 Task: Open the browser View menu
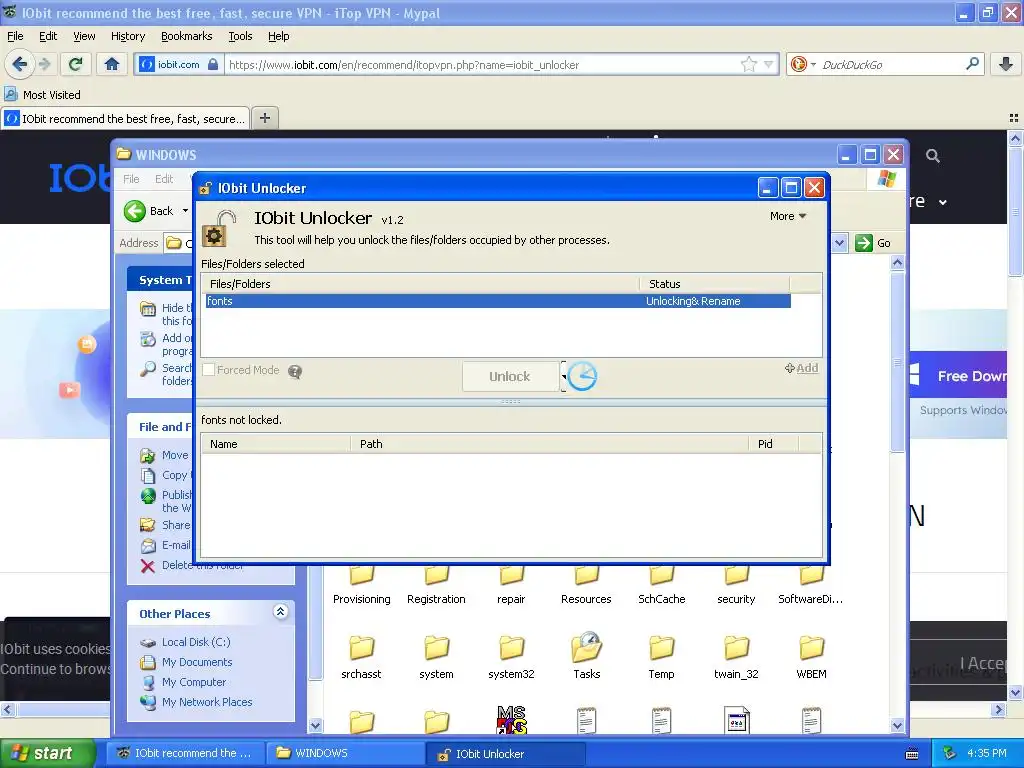tap(84, 36)
